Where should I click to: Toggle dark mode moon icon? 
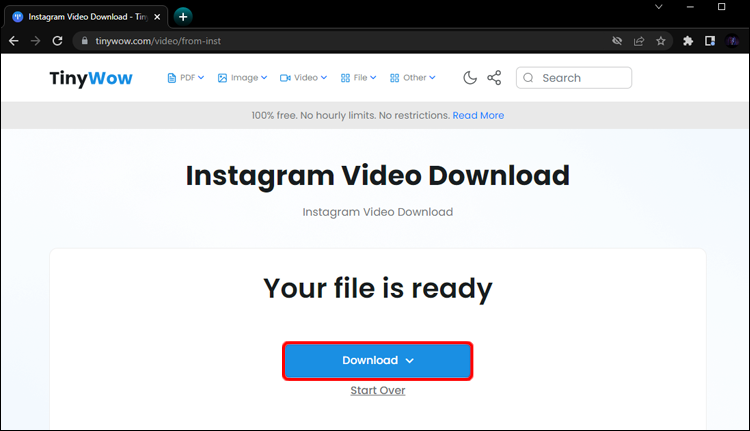(470, 77)
